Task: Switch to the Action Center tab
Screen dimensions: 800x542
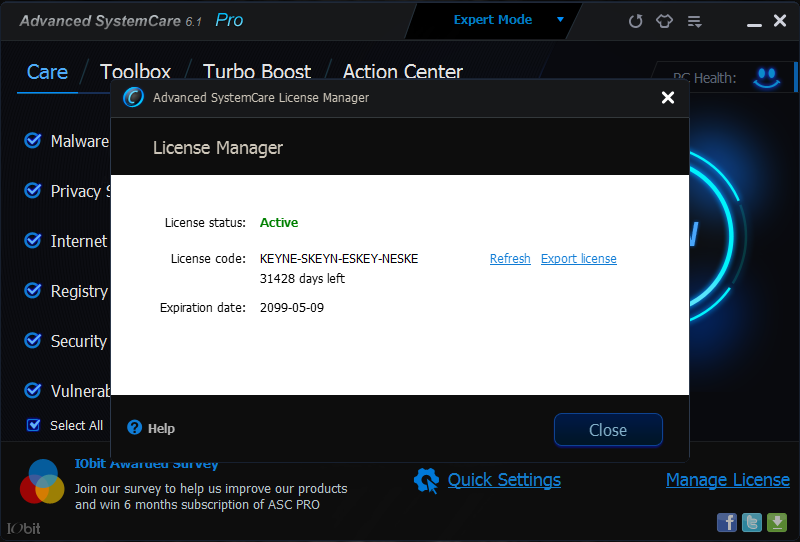Action: click(403, 71)
